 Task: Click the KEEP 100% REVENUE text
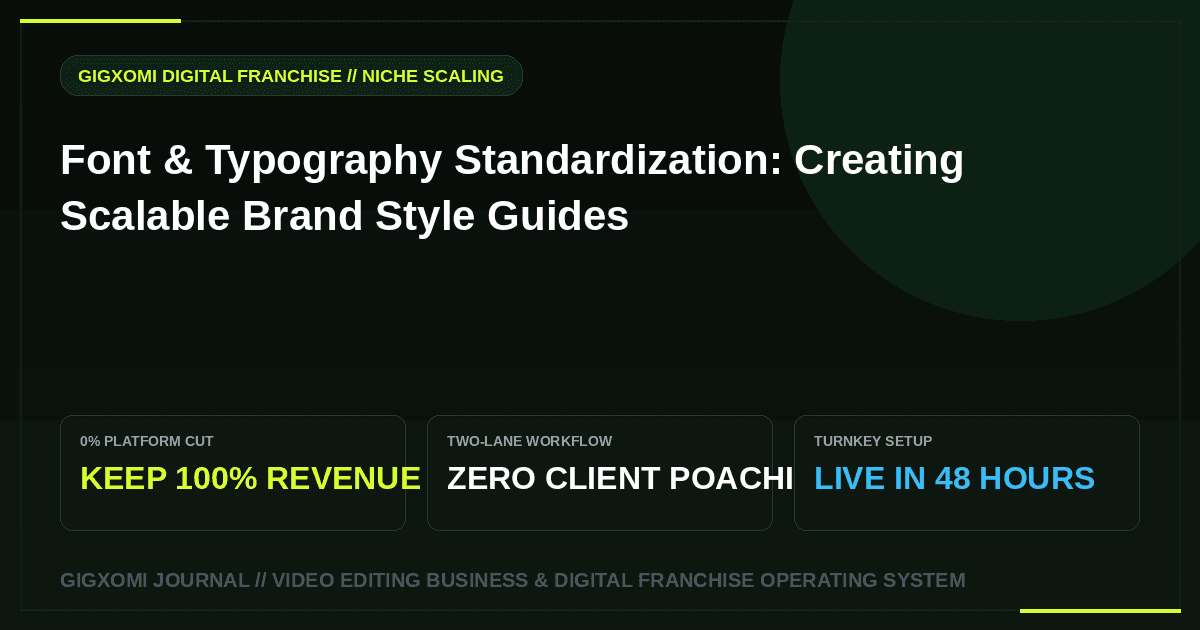click(250, 478)
